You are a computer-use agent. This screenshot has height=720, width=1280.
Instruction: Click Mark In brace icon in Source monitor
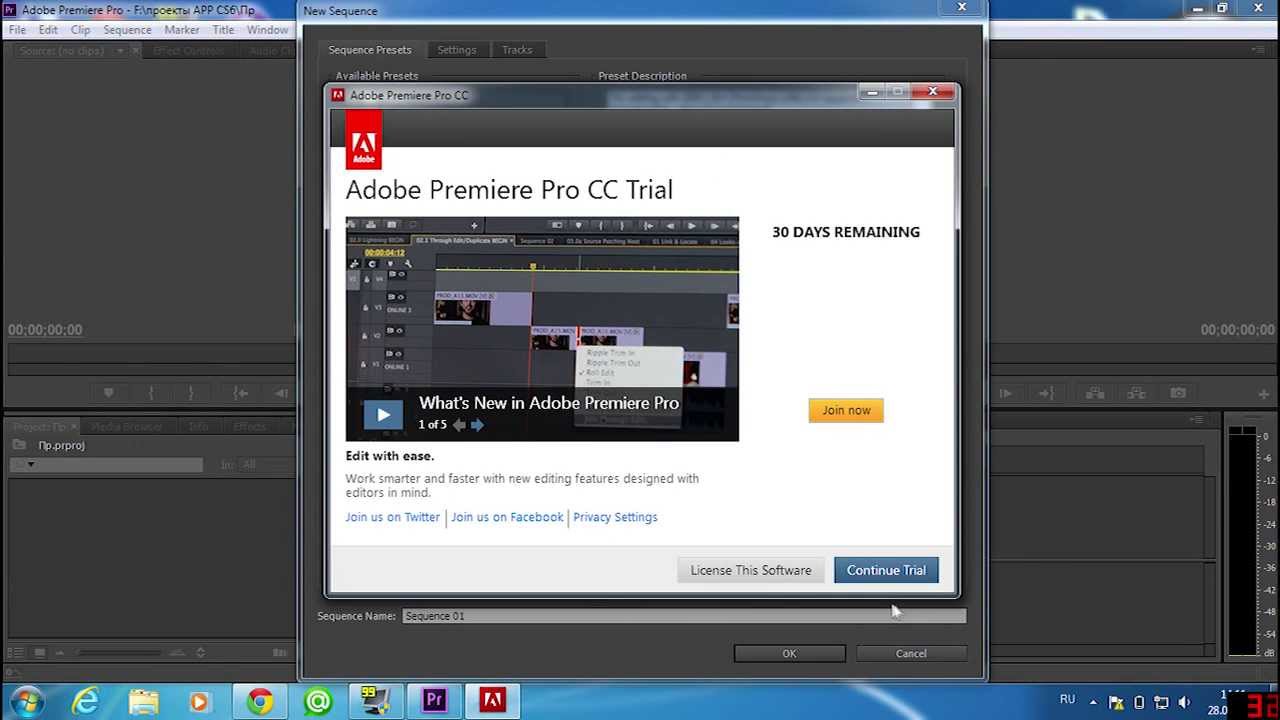pos(151,393)
